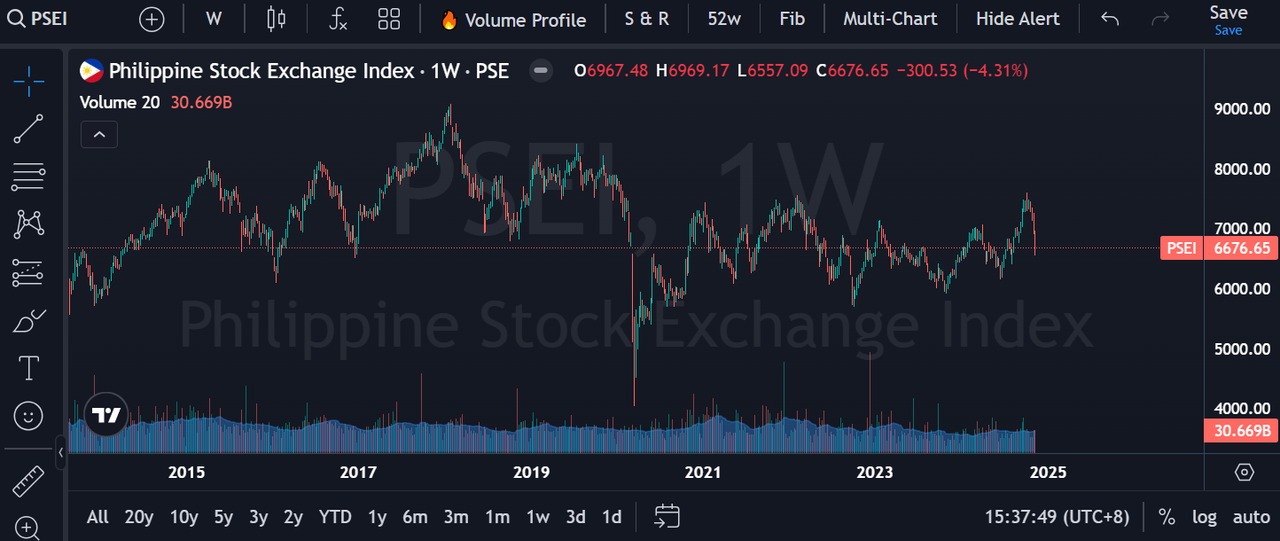Open indicator templates grid icon

click(x=390, y=18)
